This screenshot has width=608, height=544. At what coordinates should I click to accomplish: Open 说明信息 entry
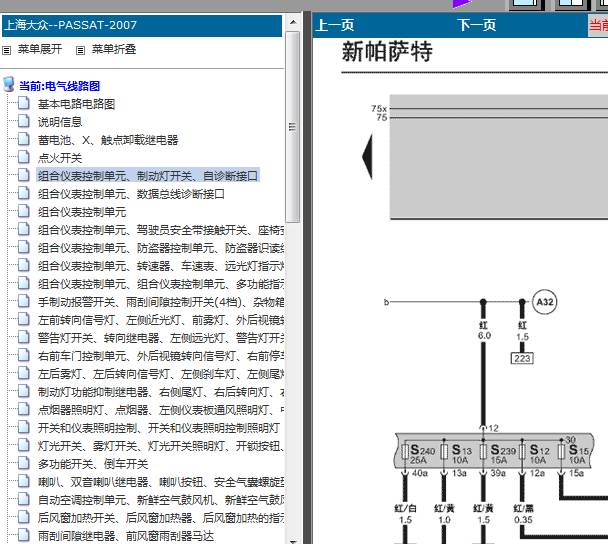coord(60,122)
